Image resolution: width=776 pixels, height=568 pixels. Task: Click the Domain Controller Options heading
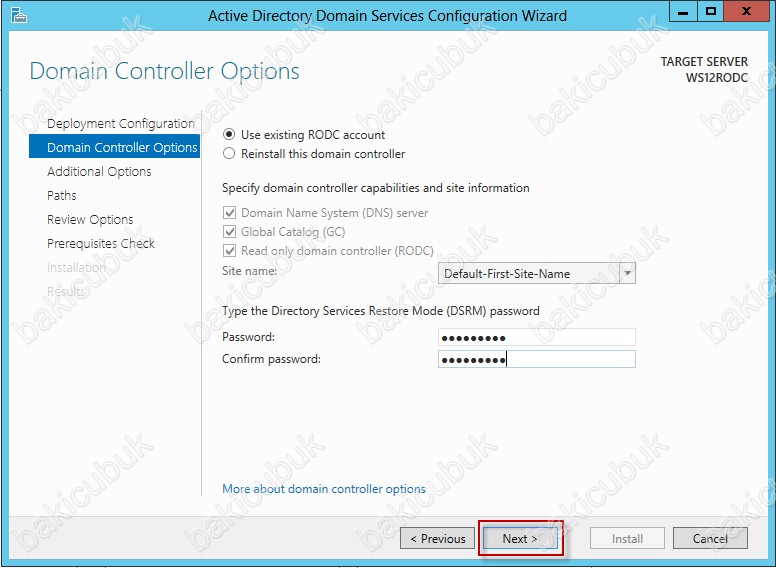click(x=164, y=71)
